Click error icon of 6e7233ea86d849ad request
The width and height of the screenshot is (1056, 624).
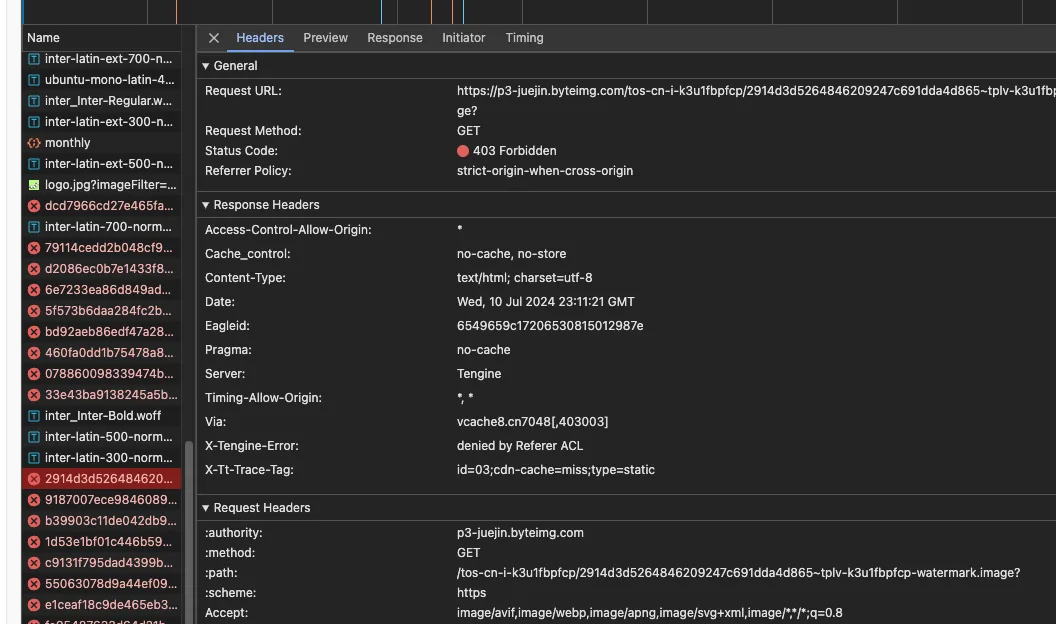34,289
